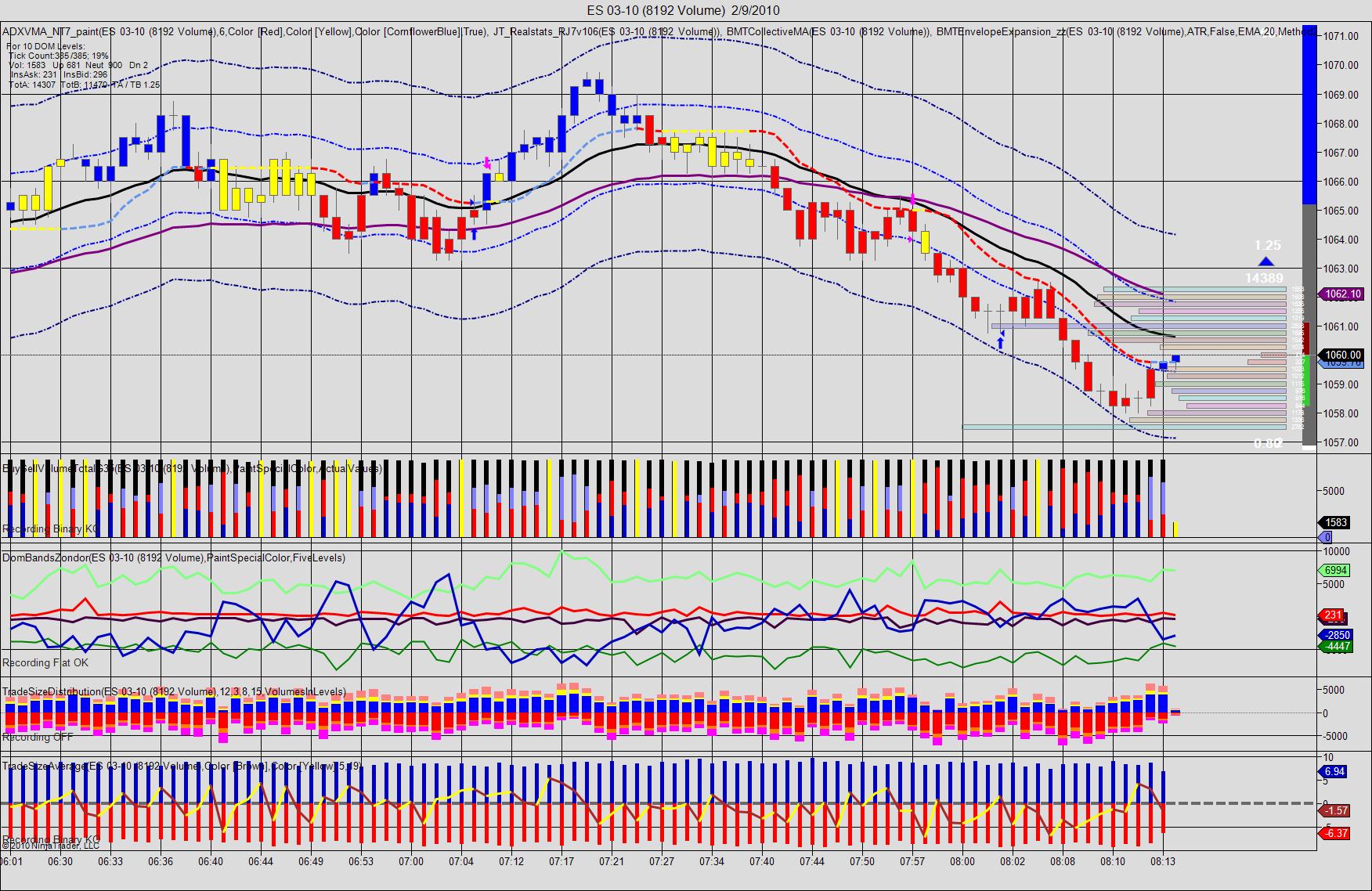
Task: Select the green 6994 DomBands marker
Action: [1334, 570]
